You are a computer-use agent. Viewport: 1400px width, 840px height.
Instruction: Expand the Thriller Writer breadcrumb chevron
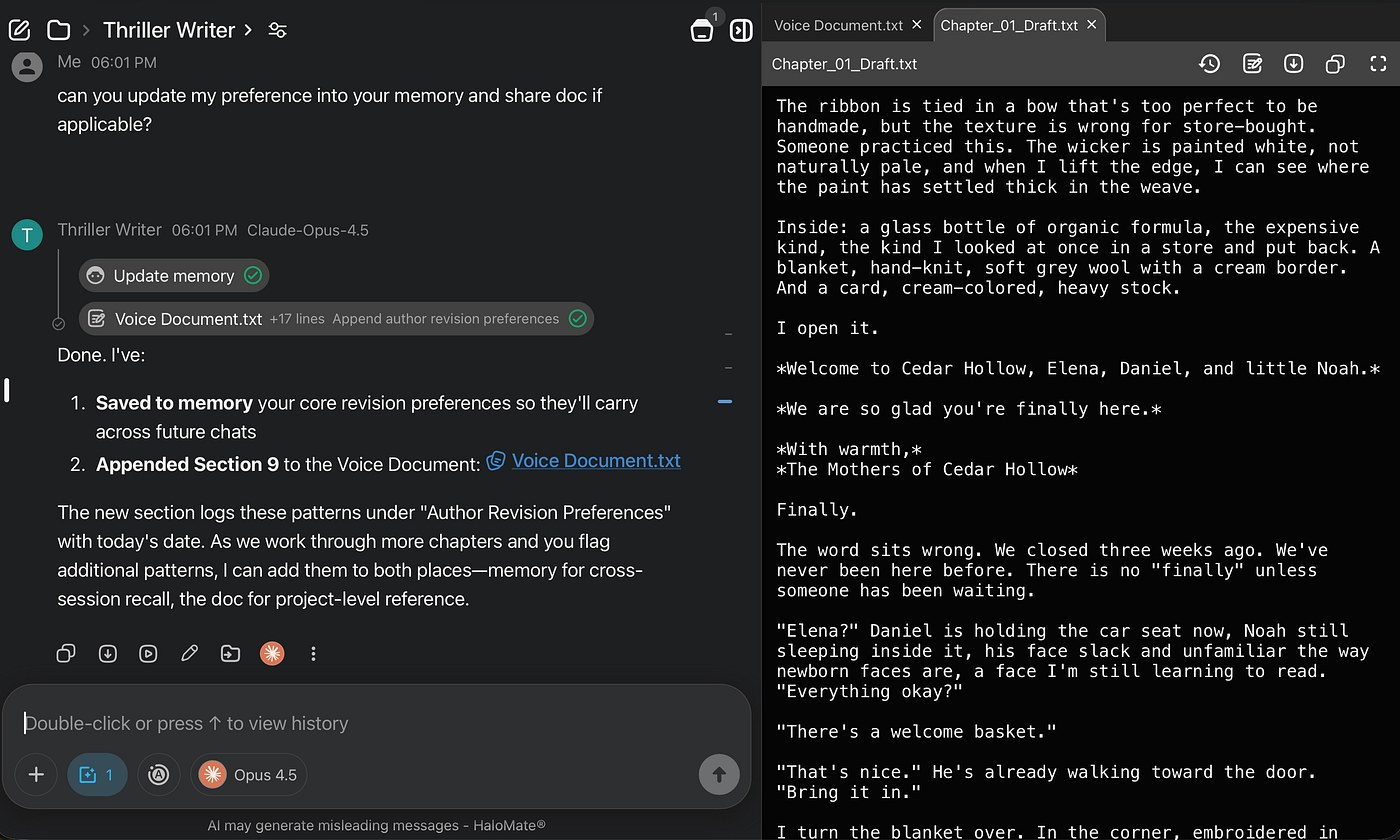pyautogui.click(x=248, y=30)
